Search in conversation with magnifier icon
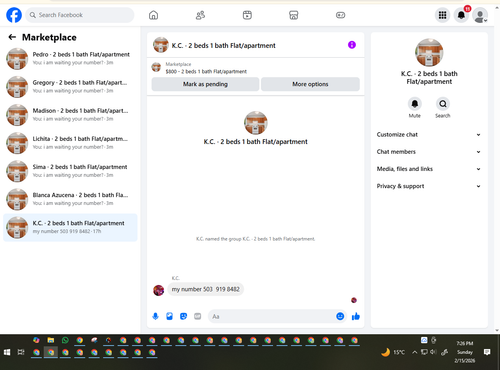The width and height of the screenshot is (500, 370). 443,104
